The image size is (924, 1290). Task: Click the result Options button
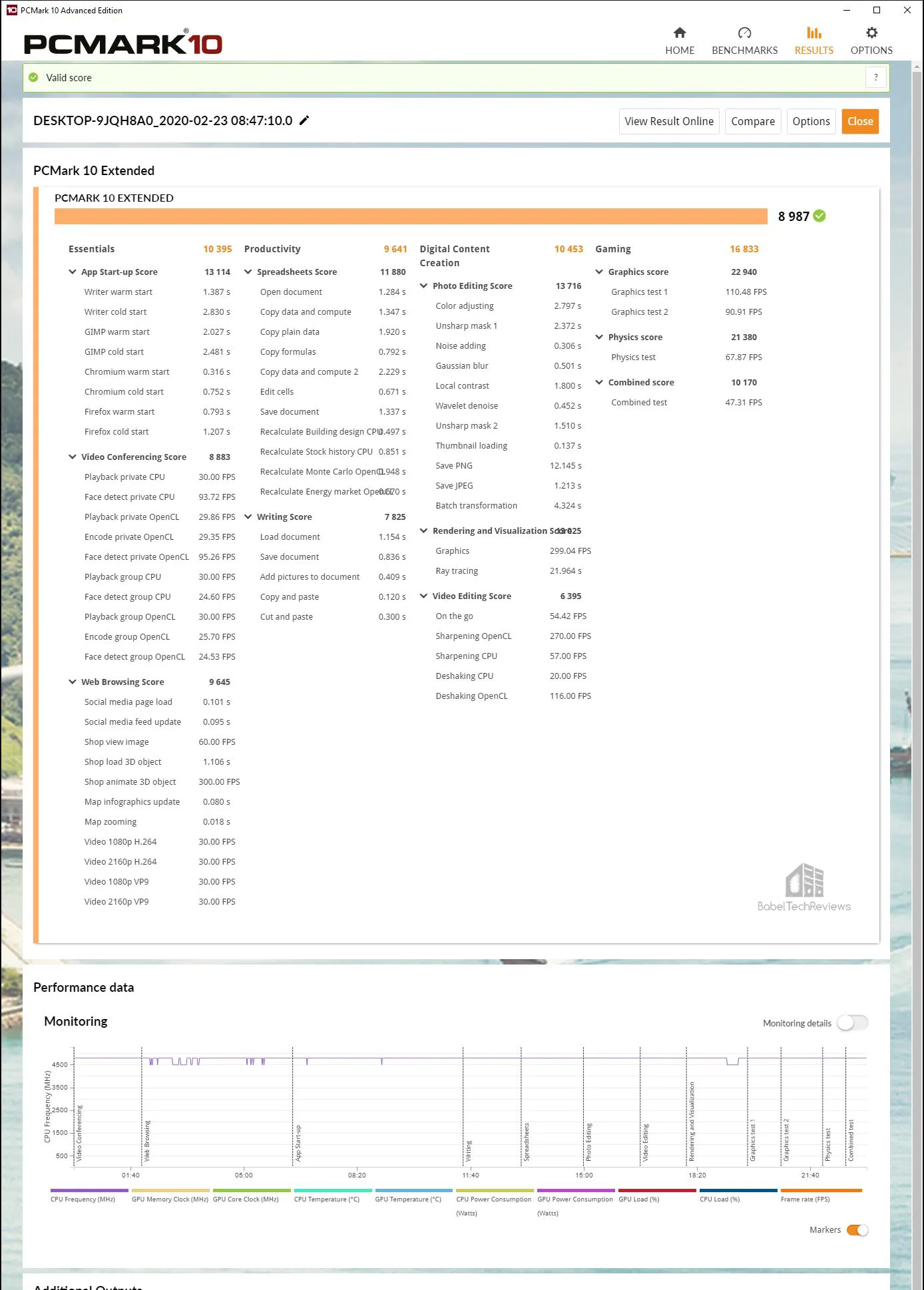pos(811,121)
